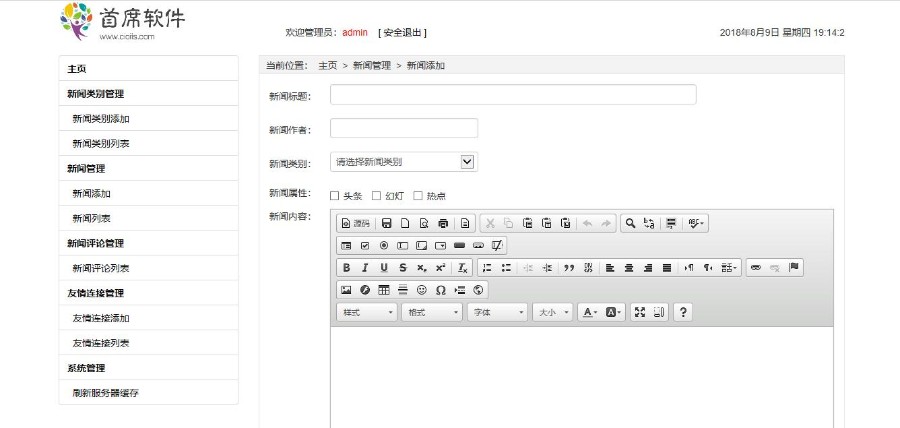Insert a Smiley emoticon
This screenshot has width=900, height=428.
421,290
